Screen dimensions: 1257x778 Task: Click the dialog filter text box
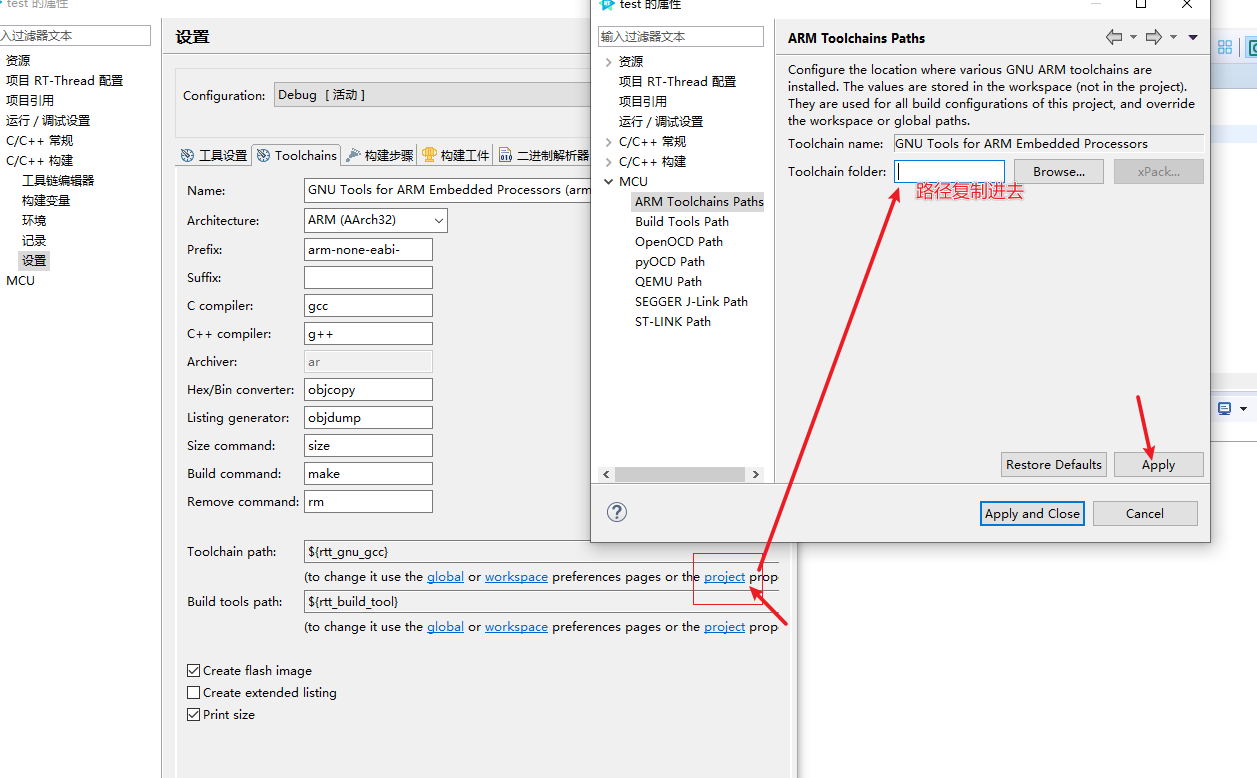point(681,36)
